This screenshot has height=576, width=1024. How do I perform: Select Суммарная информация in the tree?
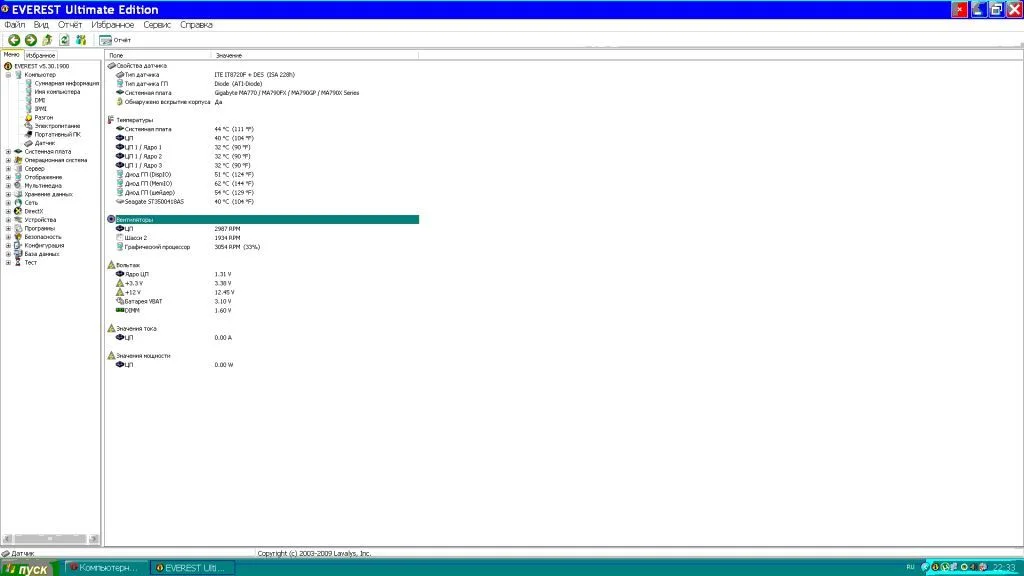tap(67, 83)
